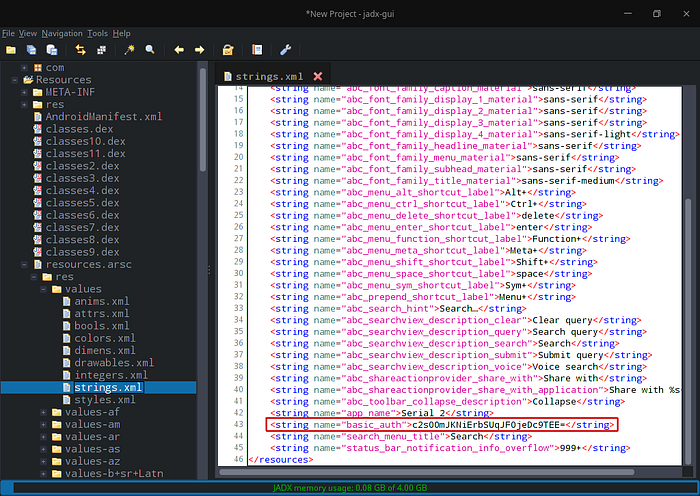This screenshot has height=496, width=700.
Task: Close the strings.xml tab
Action: pos(318,76)
